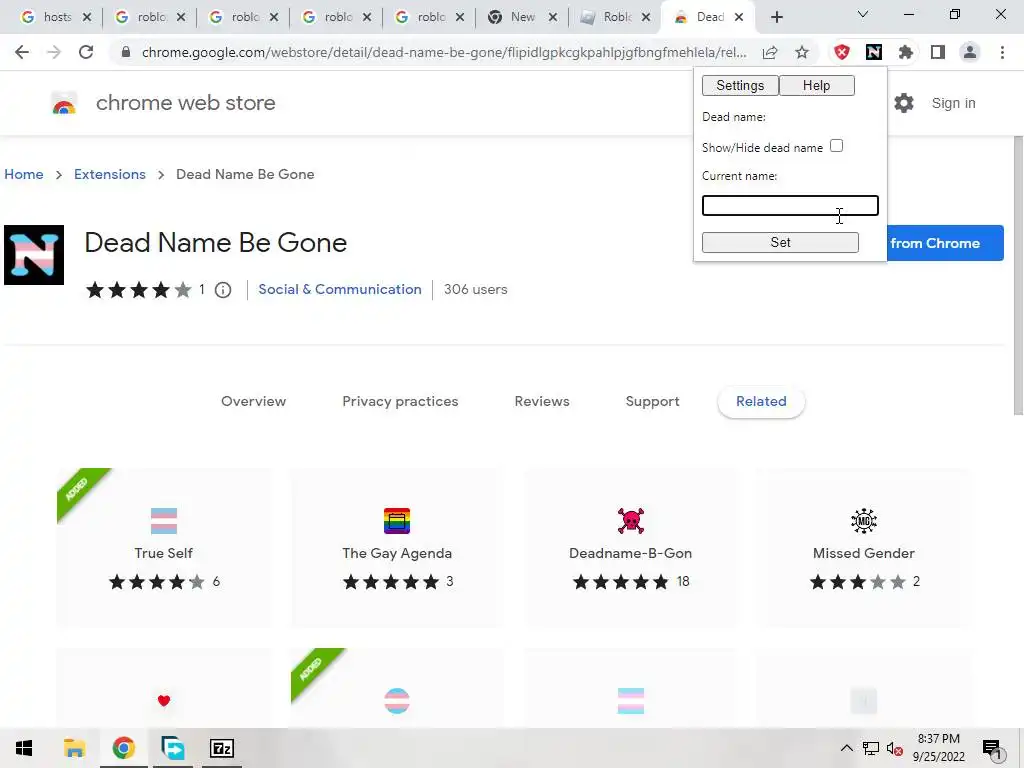
Task: Open the tab search dropdown chevron
Action: point(863,14)
